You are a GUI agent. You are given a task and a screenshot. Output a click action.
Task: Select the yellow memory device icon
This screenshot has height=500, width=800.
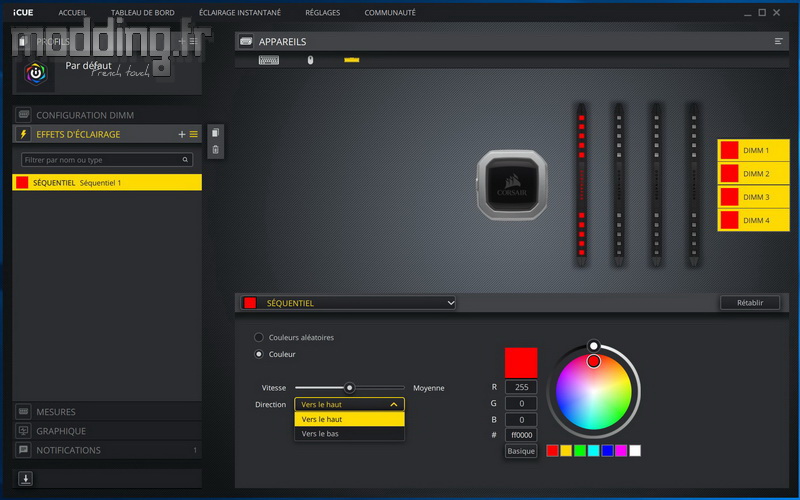point(352,60)
